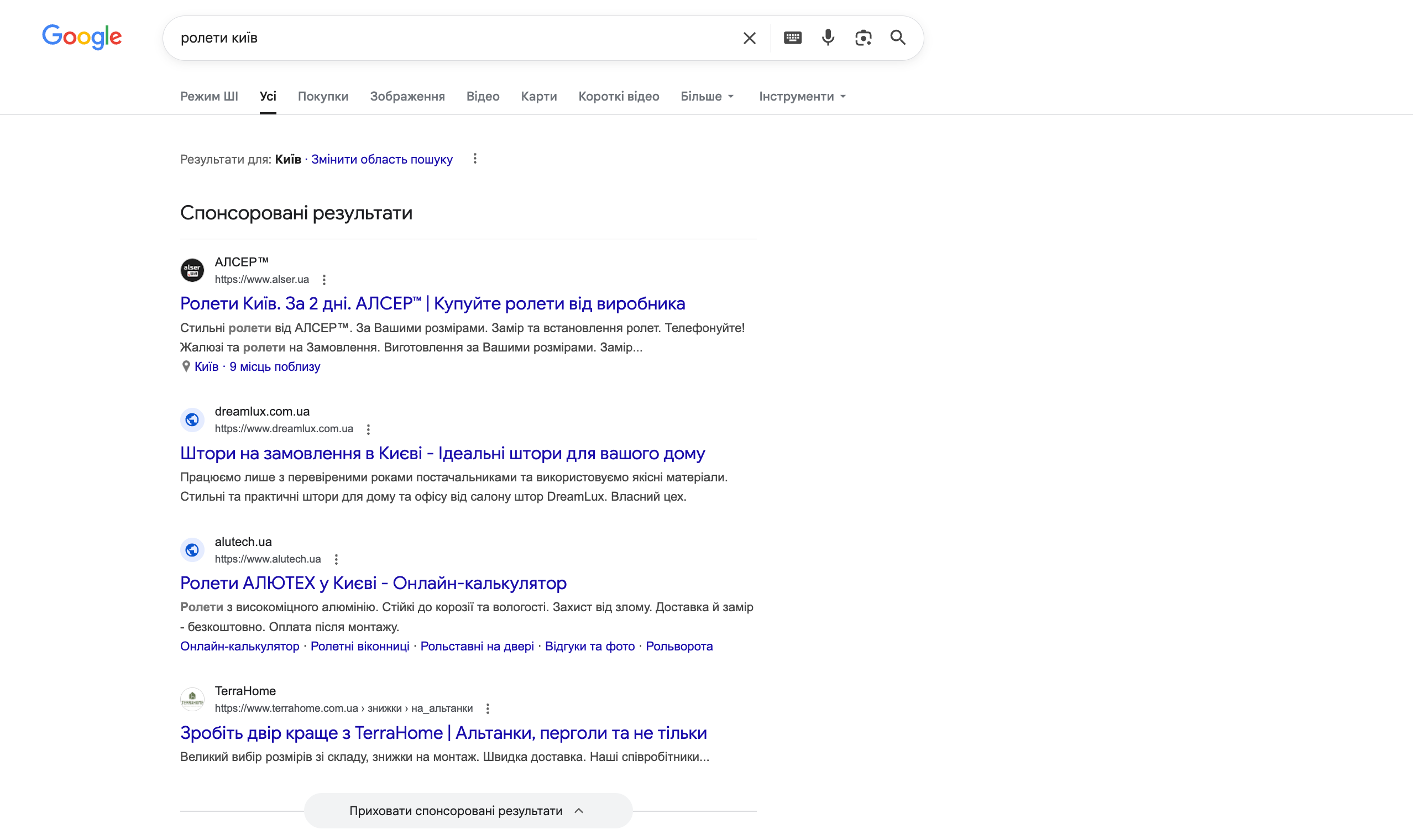Clear the search query with X icon
This screenshot has width=1413, height=840.
click(x=749, y=38)
